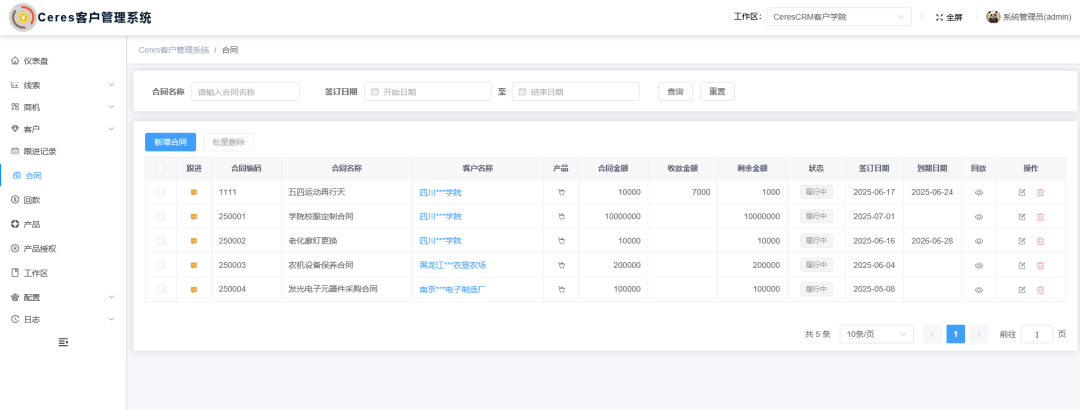
Task: Click the 新增合同 button
Action: 170,142
